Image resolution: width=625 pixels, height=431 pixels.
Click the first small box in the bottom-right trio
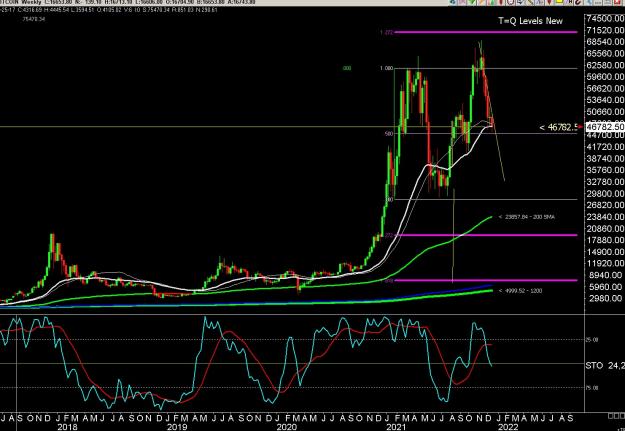[610, 416]
